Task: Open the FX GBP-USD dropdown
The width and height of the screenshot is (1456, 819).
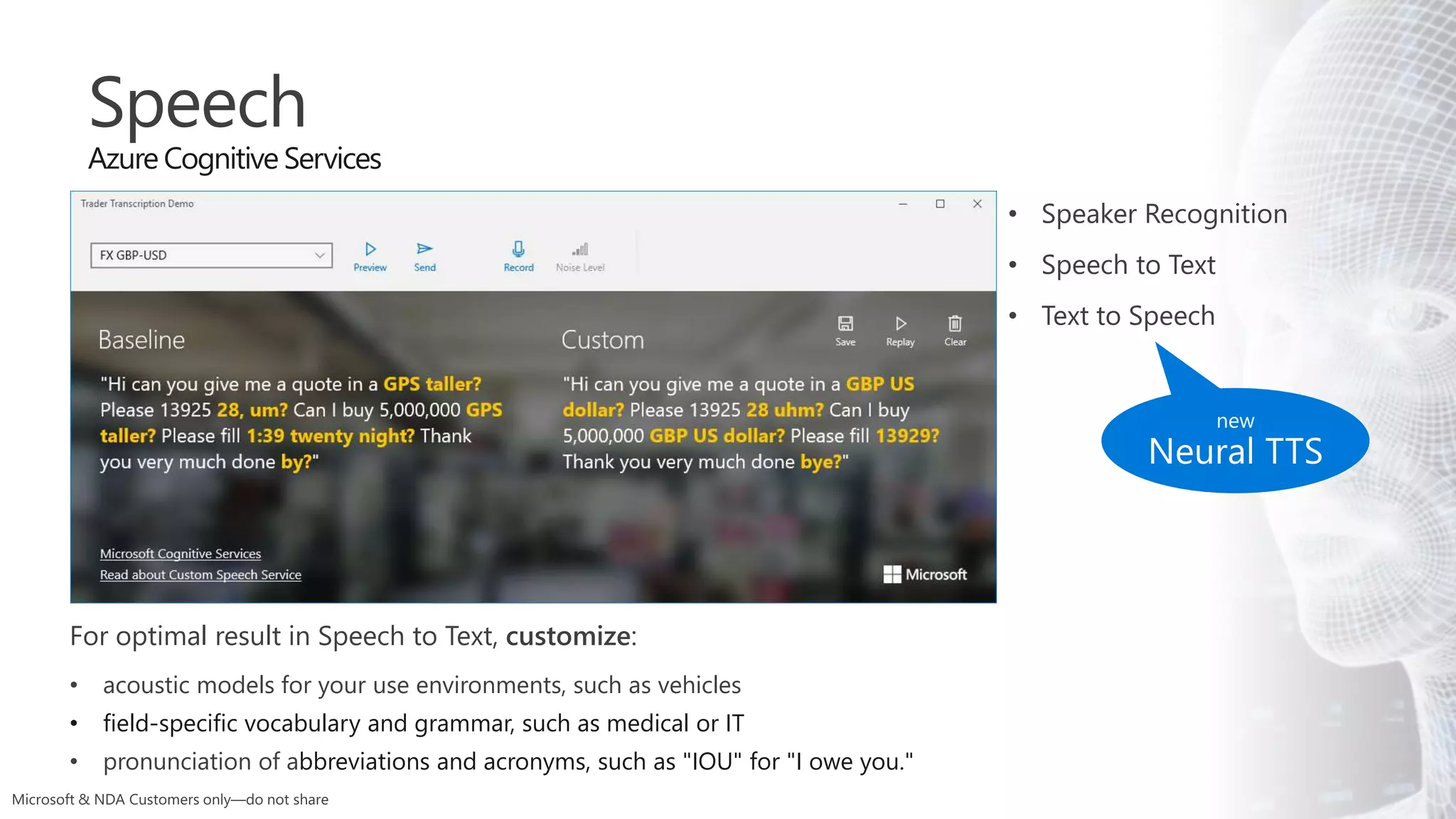Action: pyautogui.click(x=211, y=255)
